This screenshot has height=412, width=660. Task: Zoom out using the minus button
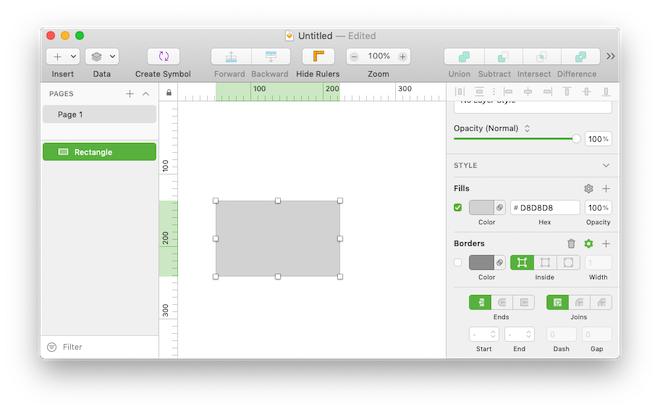pyautogui.click(x=355, y=57)
